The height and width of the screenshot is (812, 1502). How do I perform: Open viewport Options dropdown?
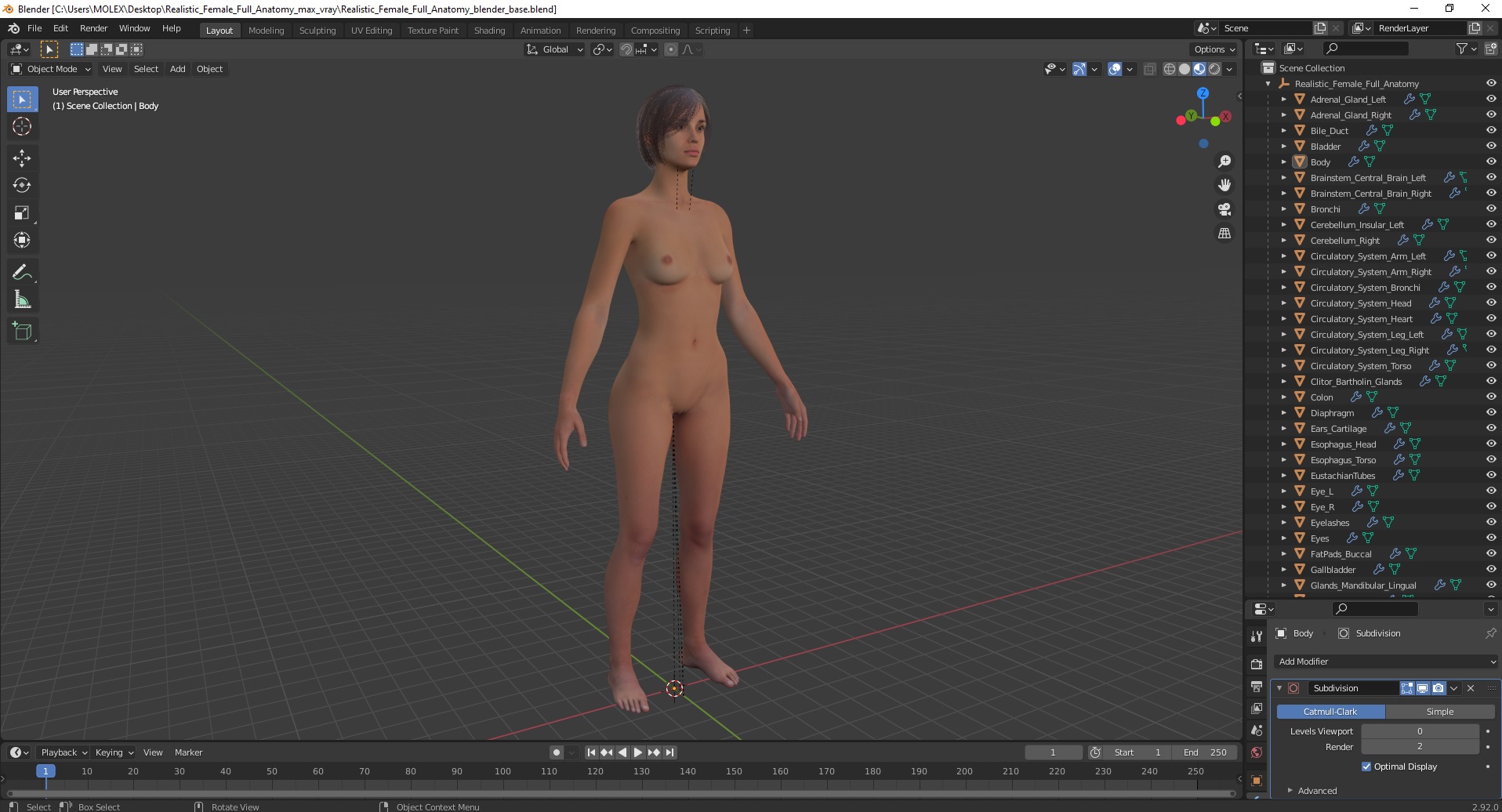(x=1214, y=49)
